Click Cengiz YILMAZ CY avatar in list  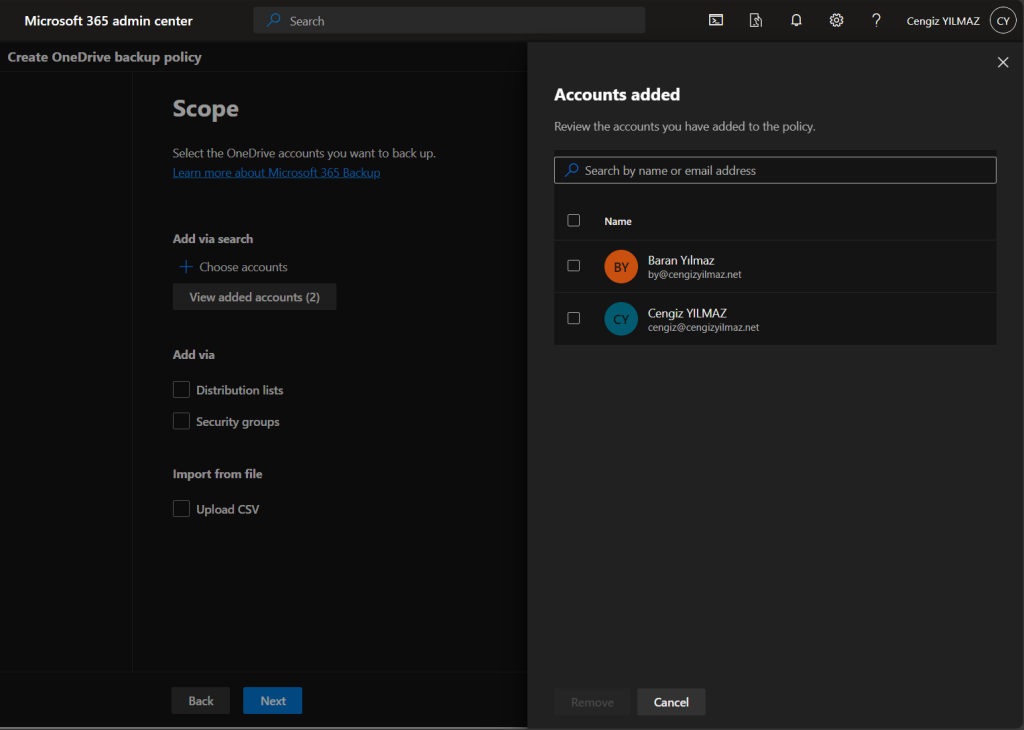click(621, 319)
